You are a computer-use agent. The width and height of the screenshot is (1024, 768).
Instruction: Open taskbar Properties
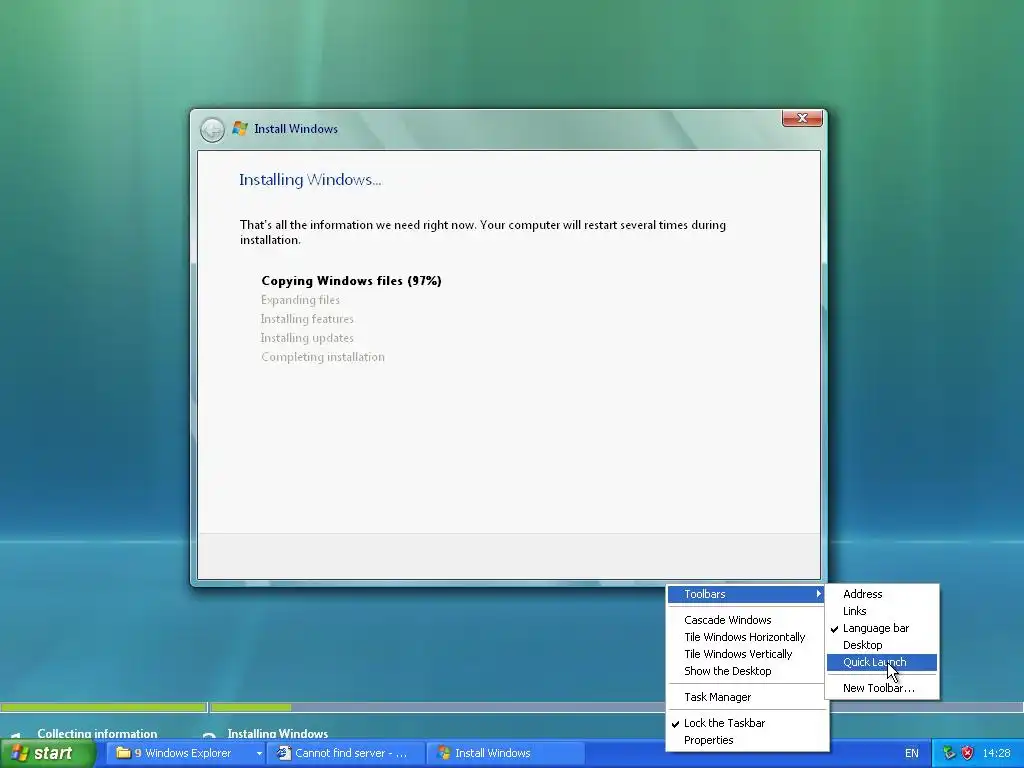click(x=746, y=740)
